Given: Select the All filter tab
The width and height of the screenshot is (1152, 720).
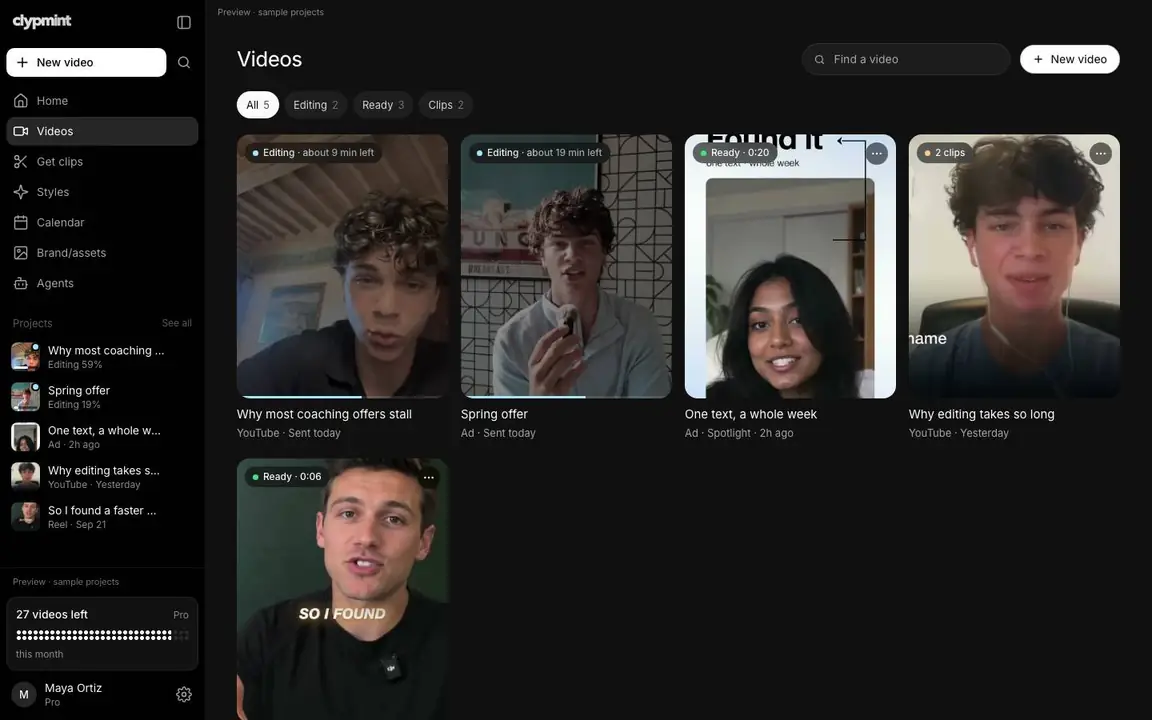Looking at the screenshot, I should (x=257, y=105).
